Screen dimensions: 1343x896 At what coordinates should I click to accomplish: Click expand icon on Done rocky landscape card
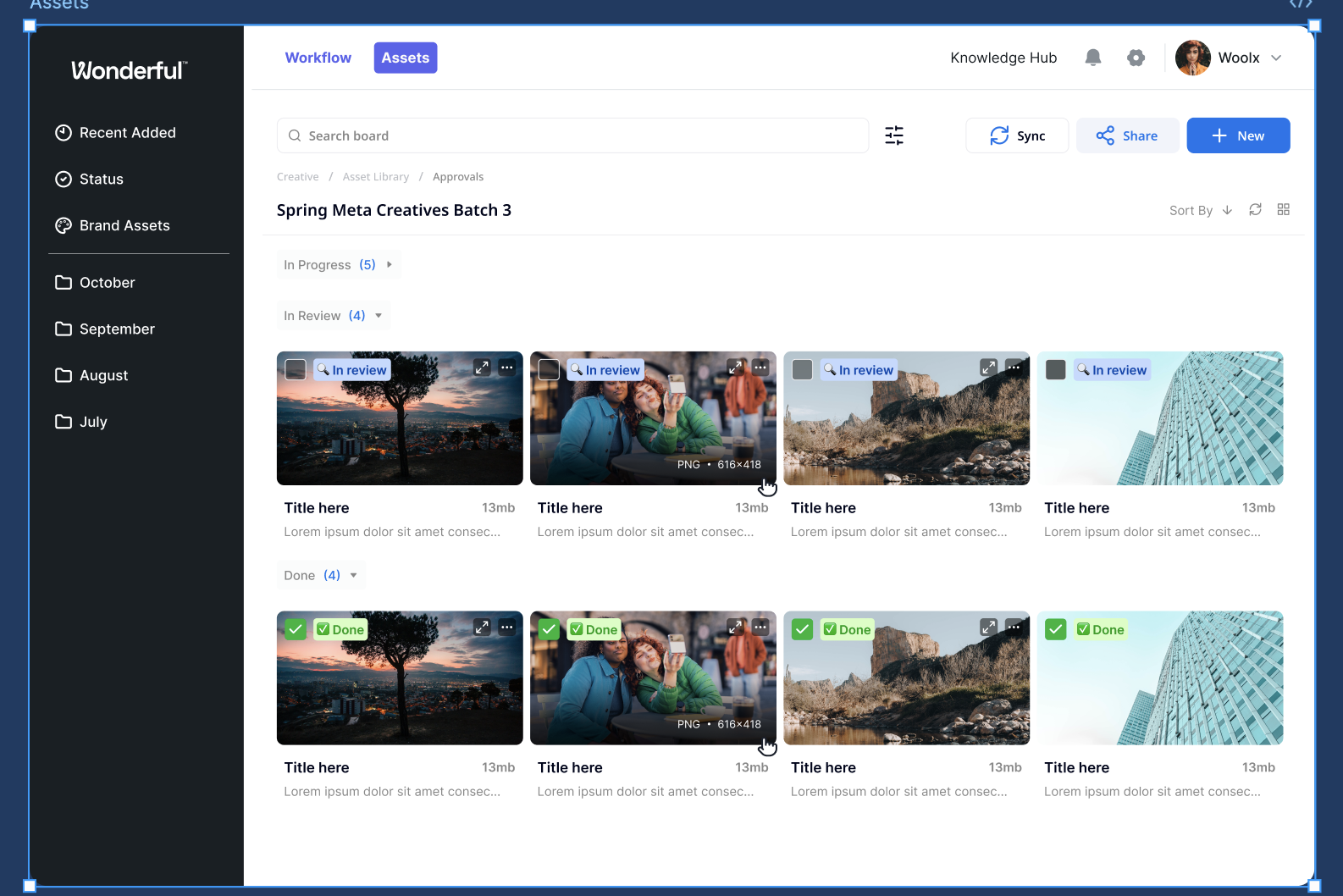[x=988, y=628]
